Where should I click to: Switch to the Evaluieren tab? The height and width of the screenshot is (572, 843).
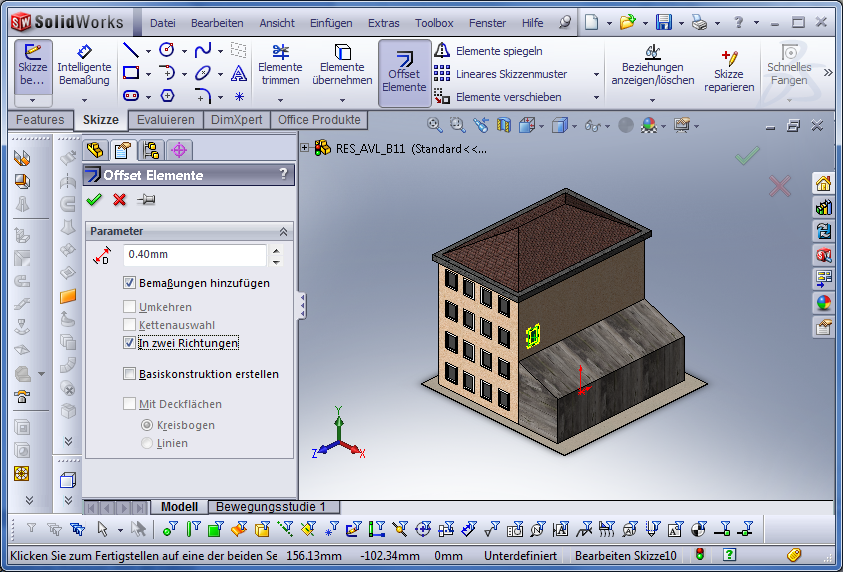pyautogui.click(x=166, y=120)
